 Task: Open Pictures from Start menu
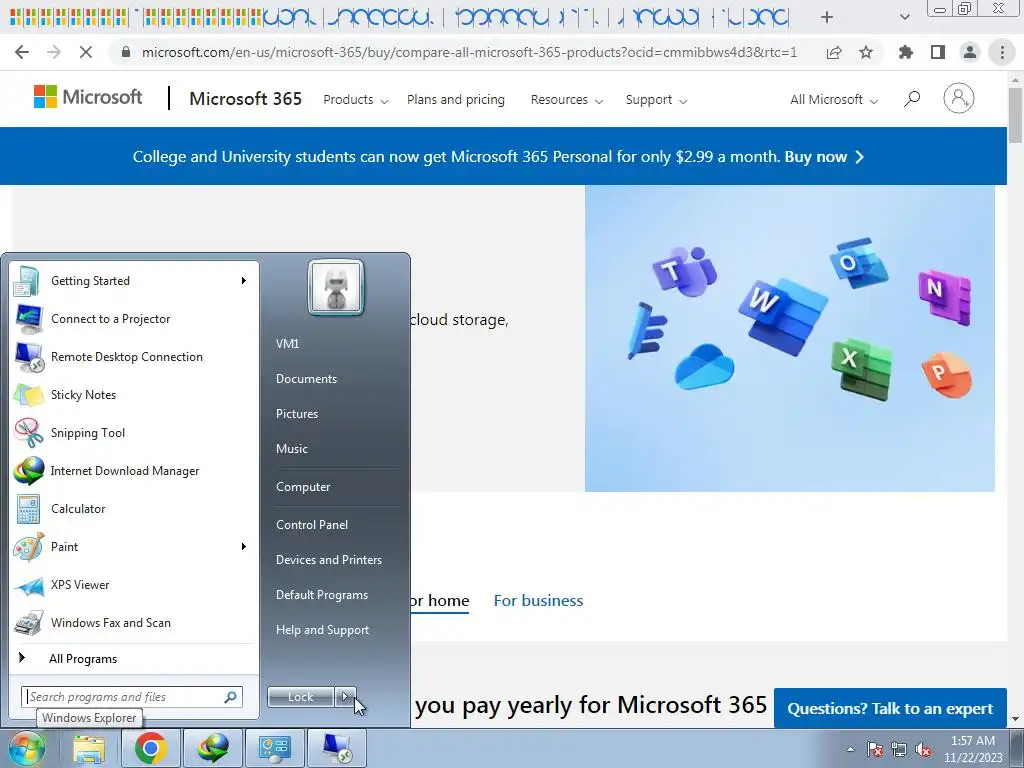[x=297, y=414]
